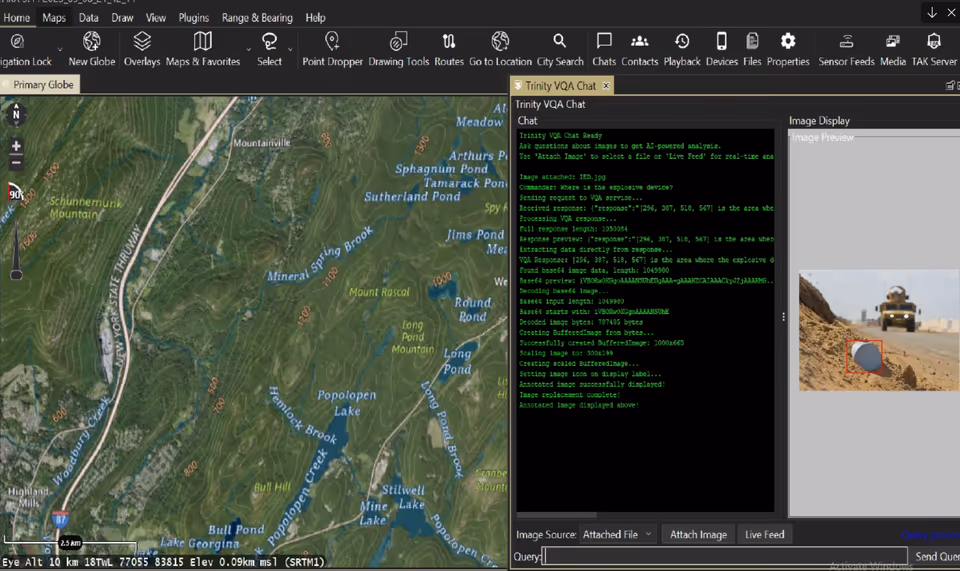
Task: Open Sensor Feeds
Action: pyautogui.click(x=846, y=49)
